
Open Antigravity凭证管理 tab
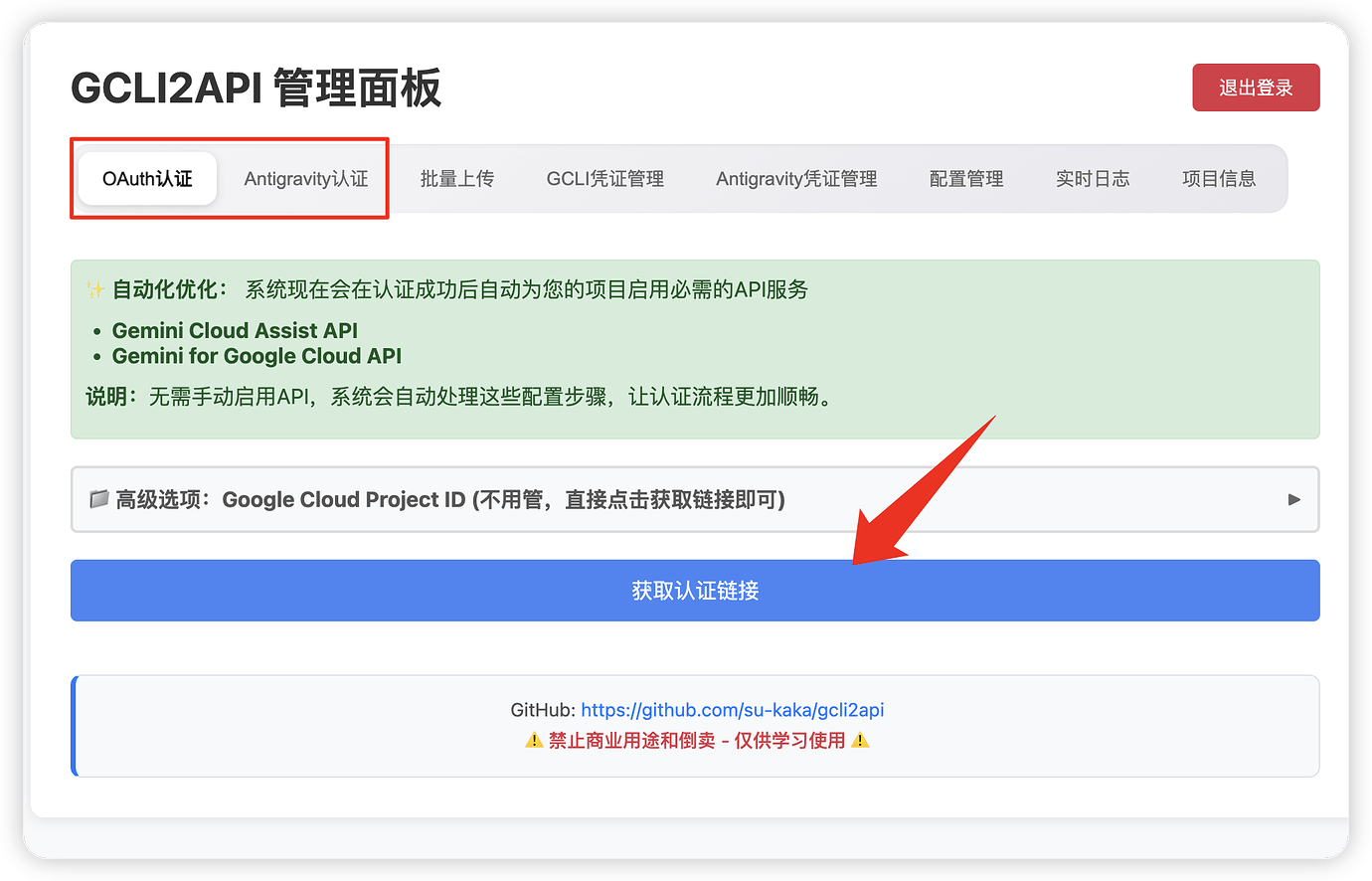[796, 179]
